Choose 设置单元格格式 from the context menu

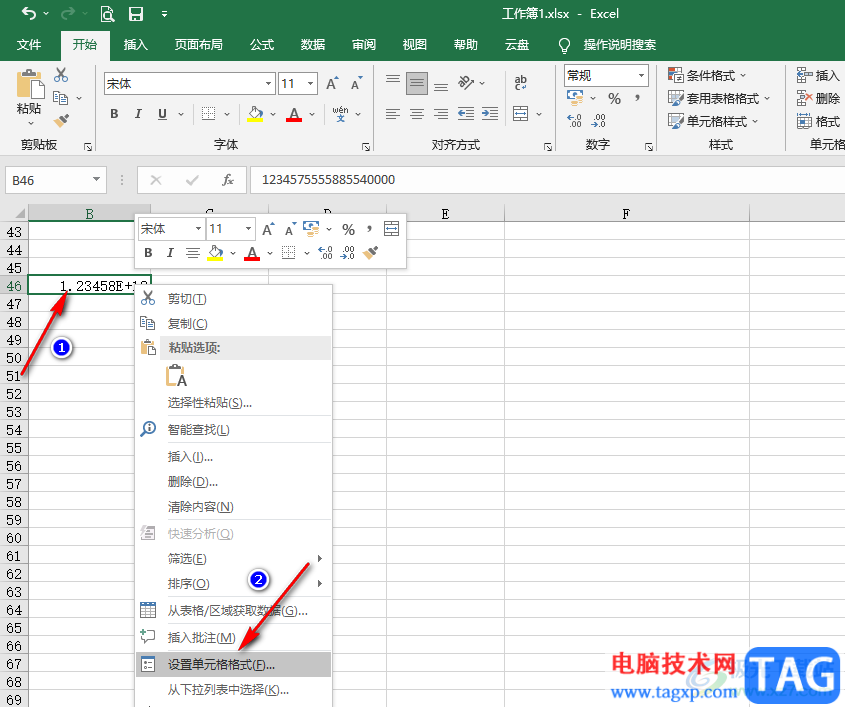coord(233,664)
